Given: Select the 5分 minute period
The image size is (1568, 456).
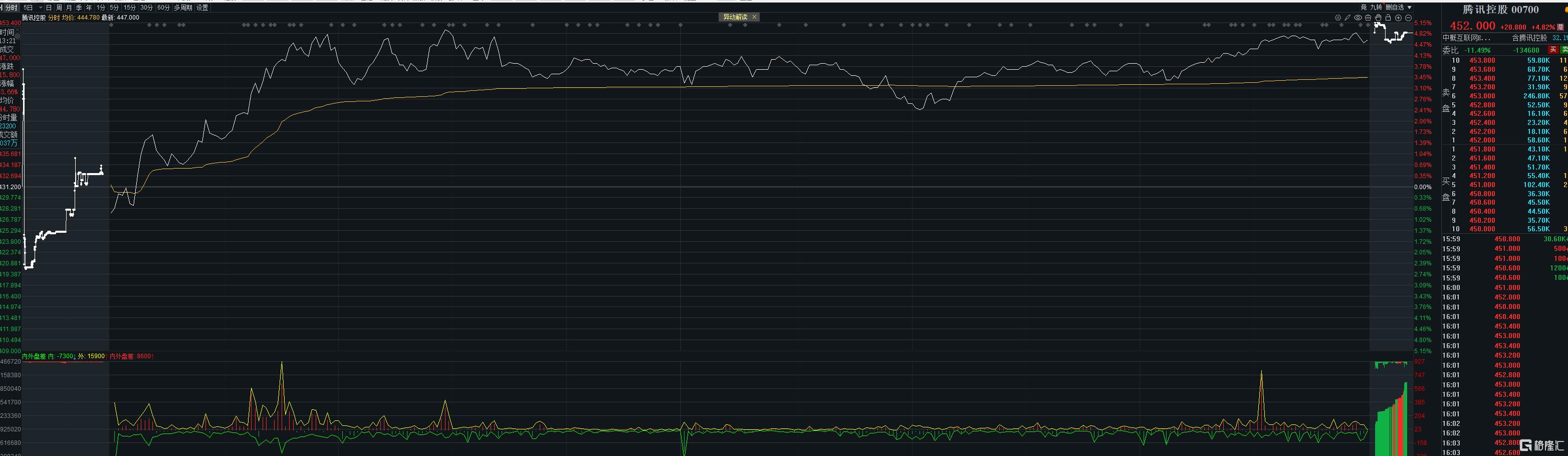Looking at the screenshot, I should [114, 8].
